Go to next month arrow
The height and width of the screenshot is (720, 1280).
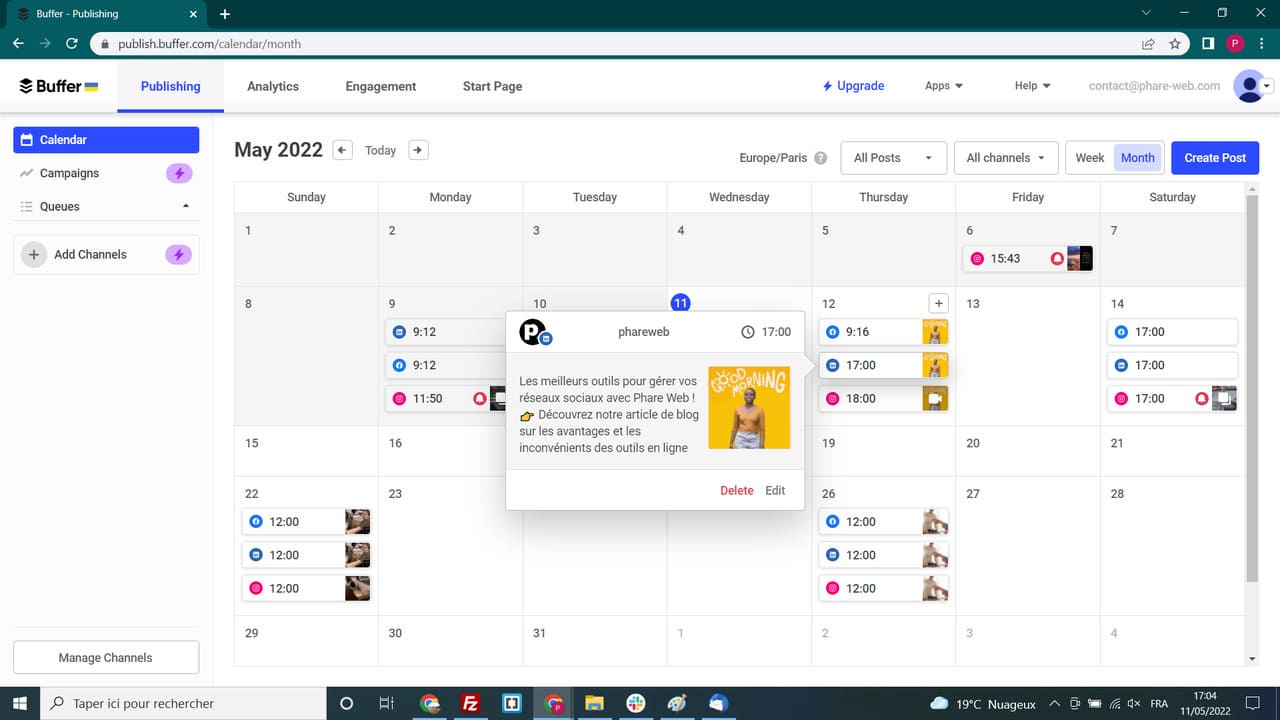pyautogui.click(x=418, y=150)
